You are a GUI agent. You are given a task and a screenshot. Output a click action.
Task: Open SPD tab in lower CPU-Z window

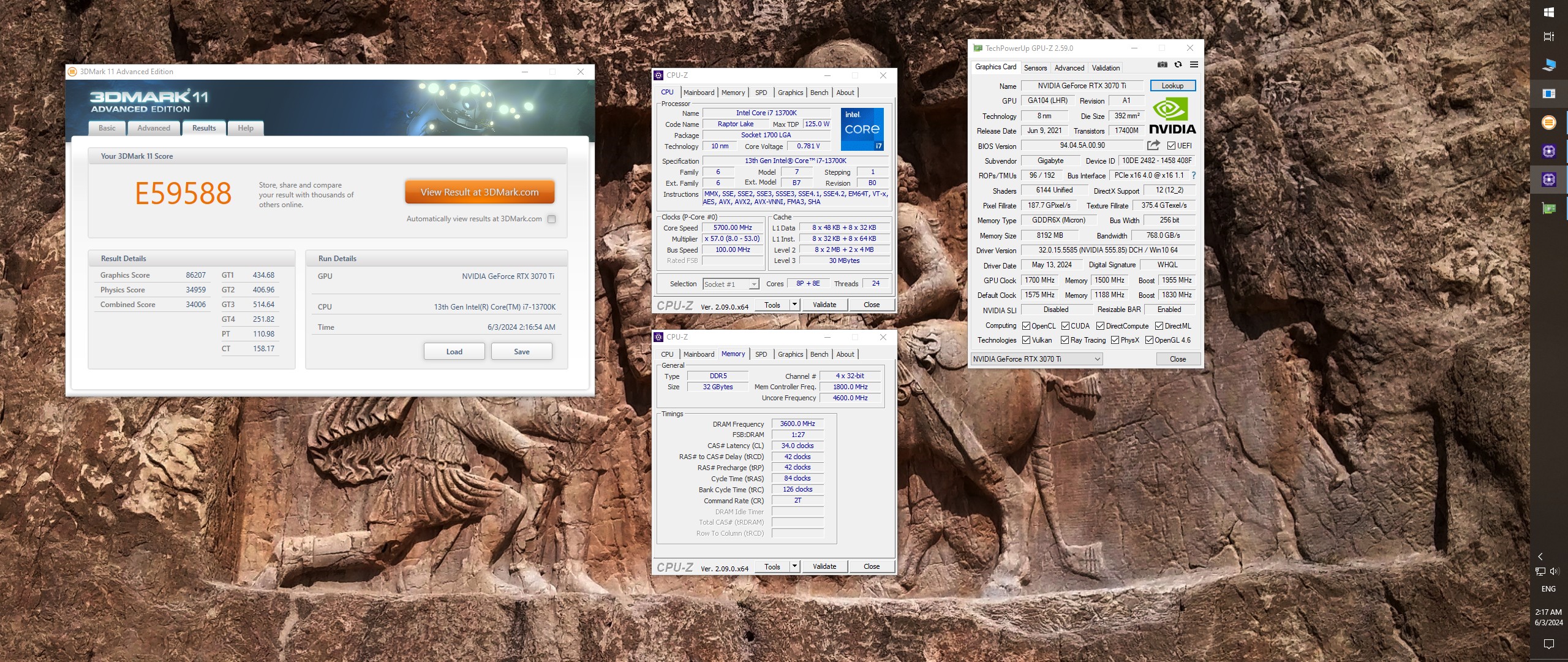(x=761, y=354)
